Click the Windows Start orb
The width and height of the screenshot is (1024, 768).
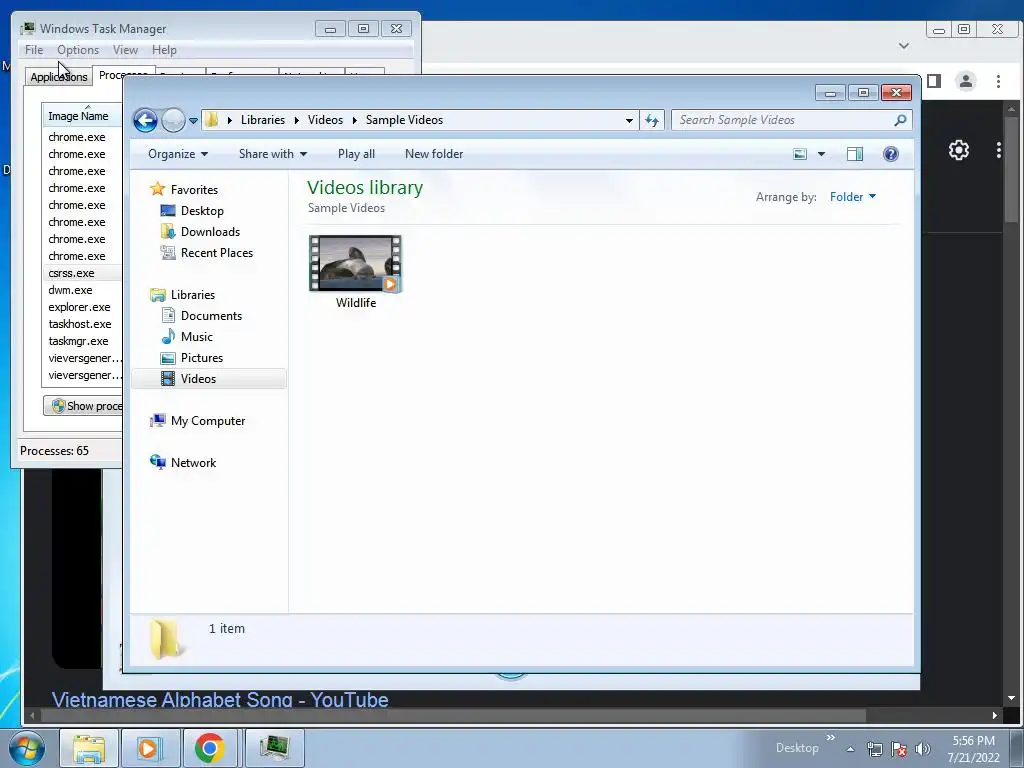(x=26, y=748)
